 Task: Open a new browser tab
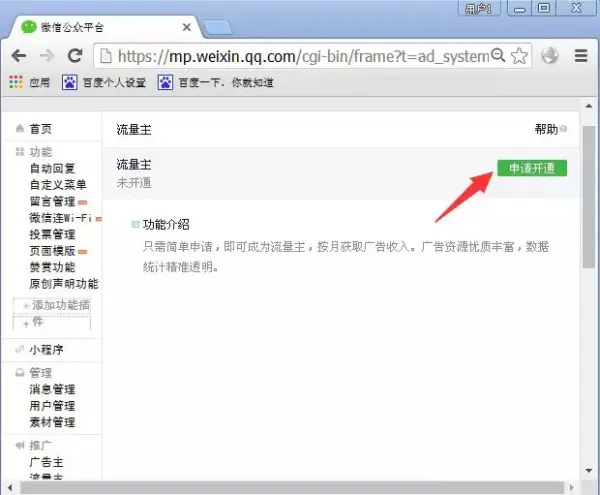(217, 28)
